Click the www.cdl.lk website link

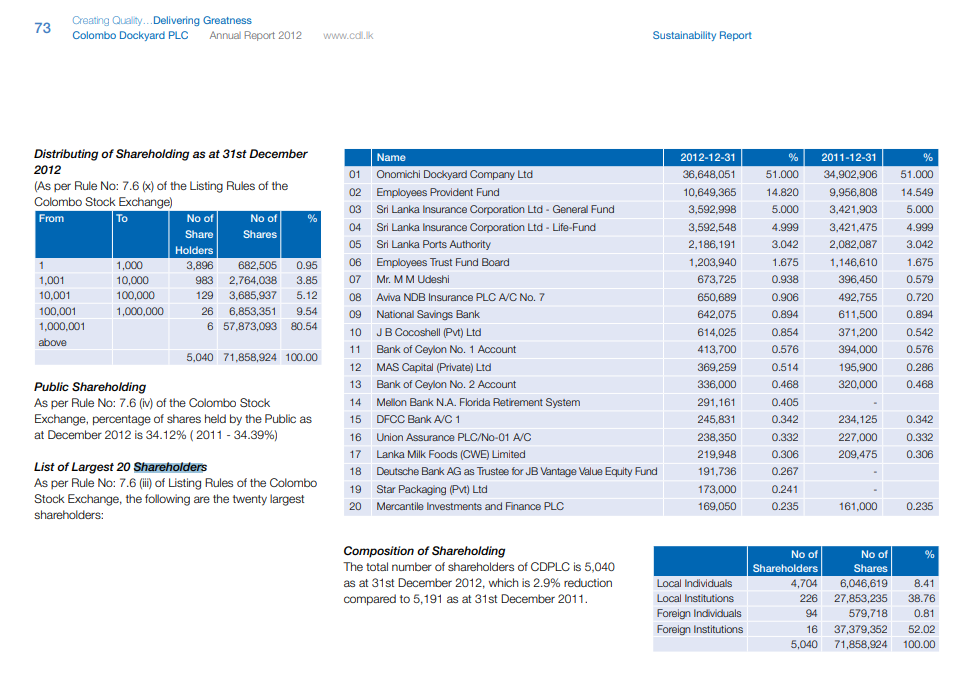pos(348,35)
